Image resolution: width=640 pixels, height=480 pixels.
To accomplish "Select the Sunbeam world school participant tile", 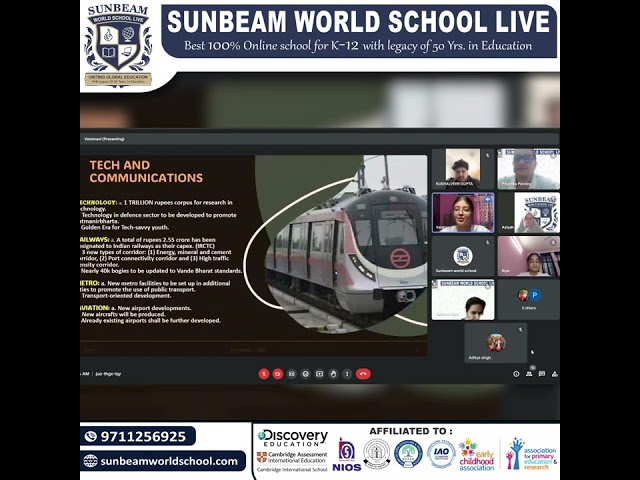I will [x=463, y=256].
